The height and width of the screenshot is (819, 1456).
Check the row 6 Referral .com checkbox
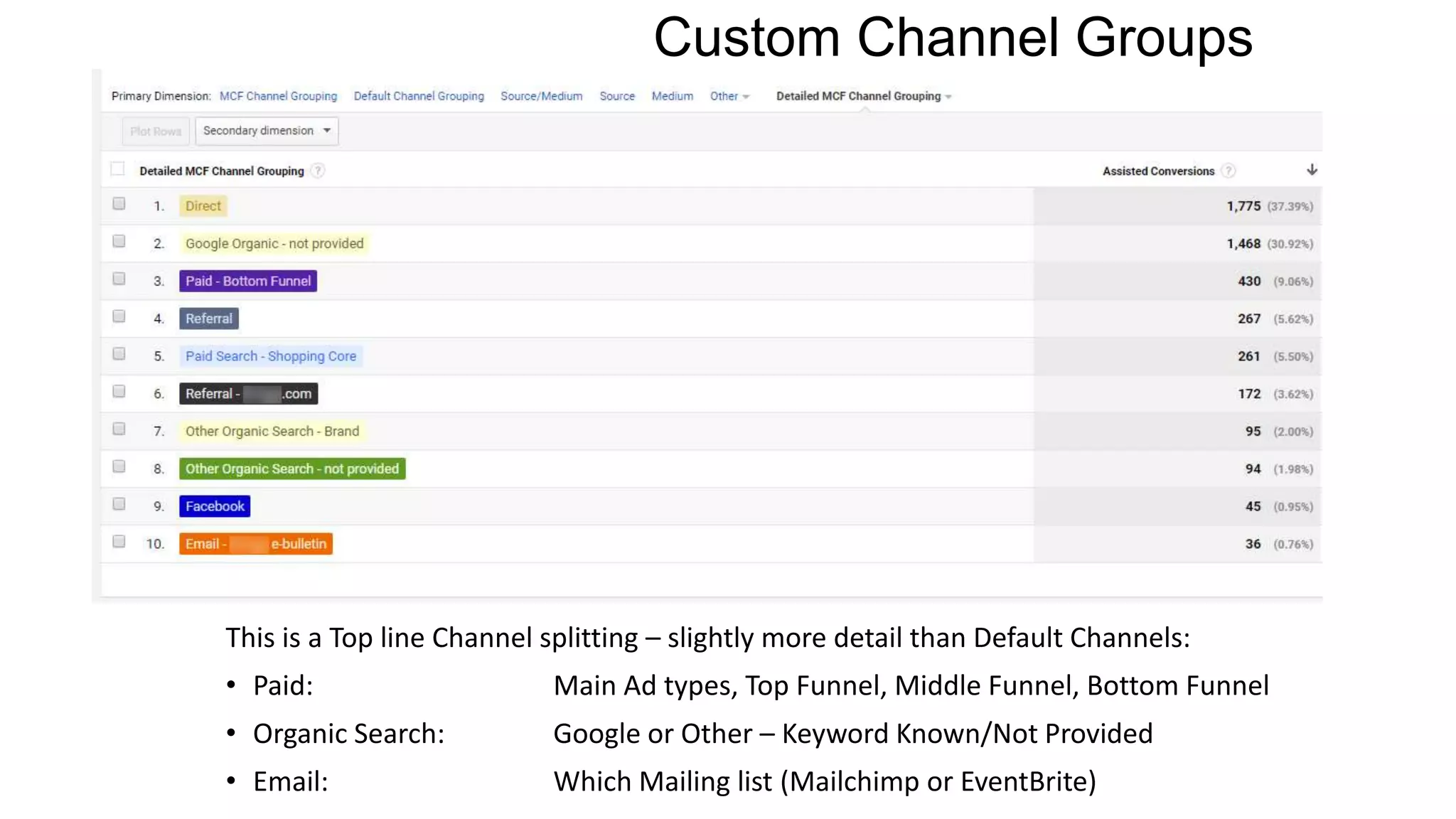pos(119,392)
